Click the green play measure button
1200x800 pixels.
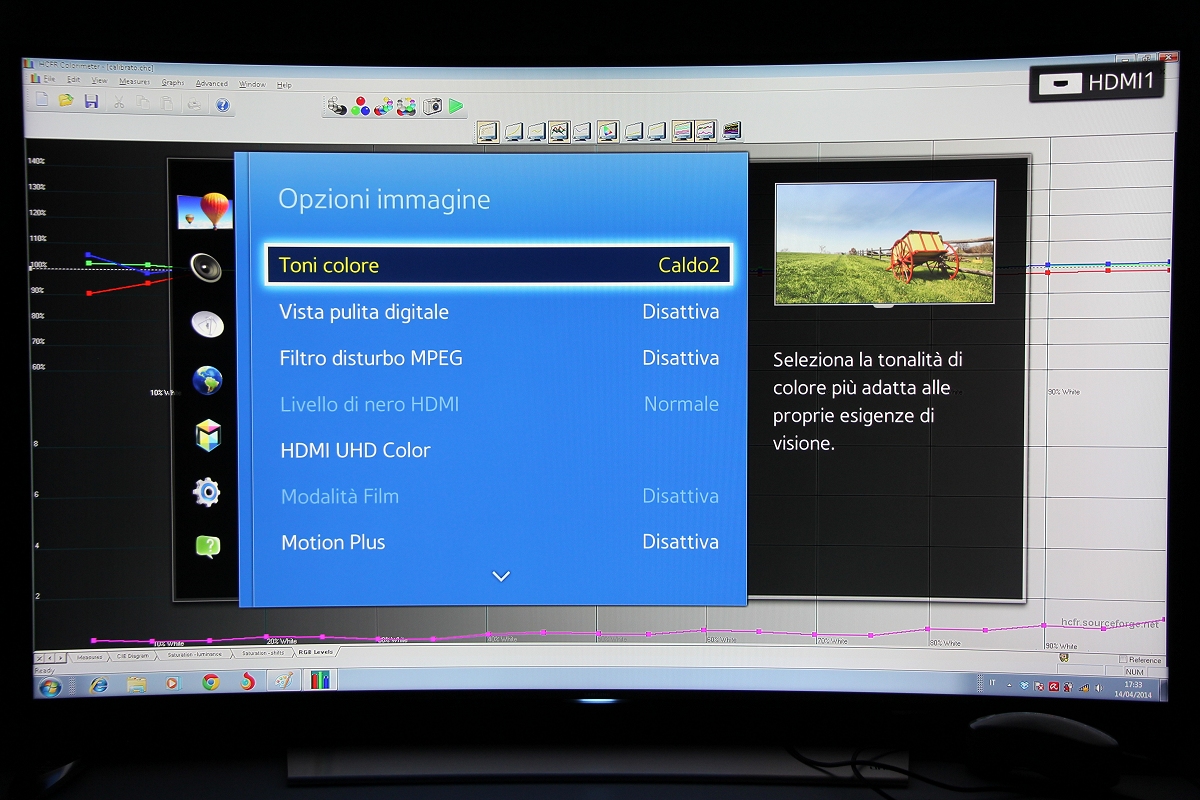click(456, 105)
